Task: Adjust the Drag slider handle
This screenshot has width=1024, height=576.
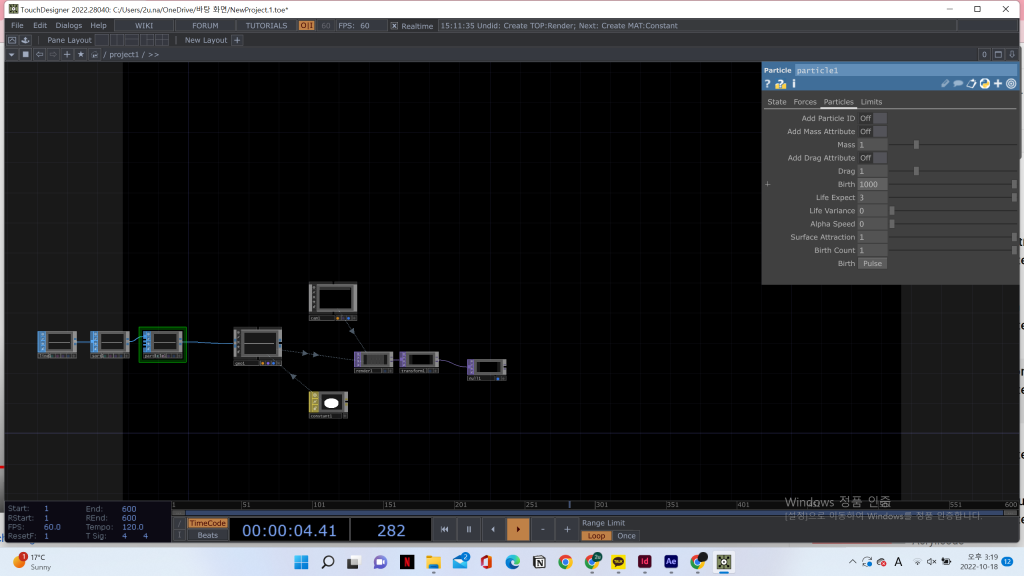Action: tap(916, 171)
